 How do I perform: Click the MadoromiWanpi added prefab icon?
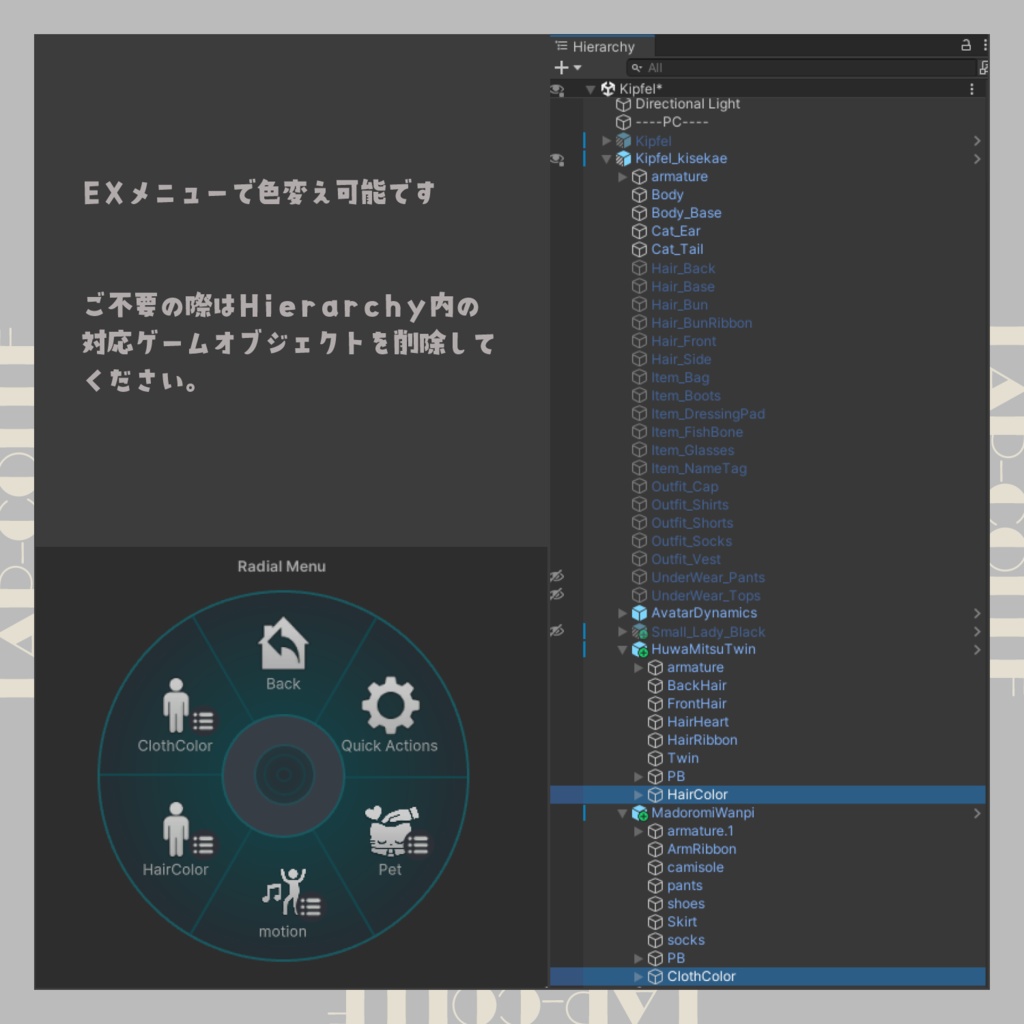tap(639, 813)
